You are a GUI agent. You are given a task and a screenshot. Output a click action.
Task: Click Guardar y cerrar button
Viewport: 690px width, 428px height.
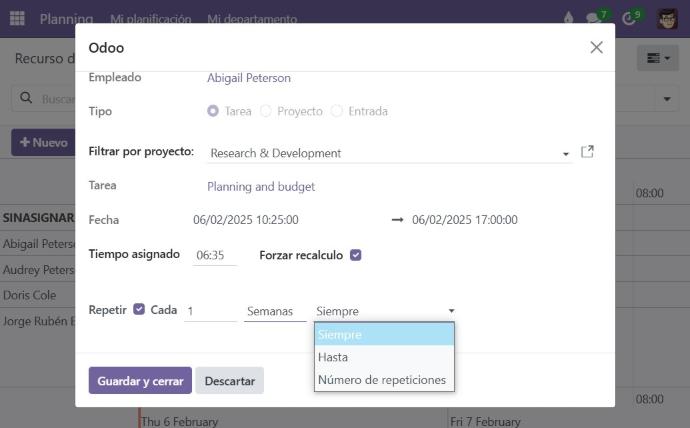point(140,380)
